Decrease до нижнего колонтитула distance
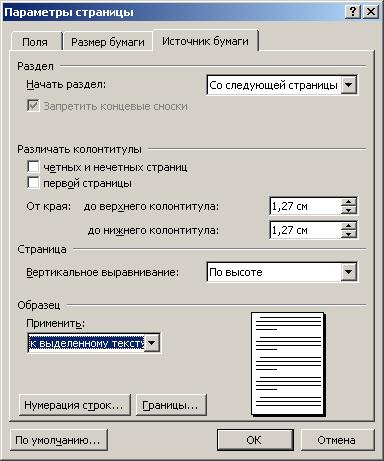Viewport: 384px width, 461px height. coord(349,234)
